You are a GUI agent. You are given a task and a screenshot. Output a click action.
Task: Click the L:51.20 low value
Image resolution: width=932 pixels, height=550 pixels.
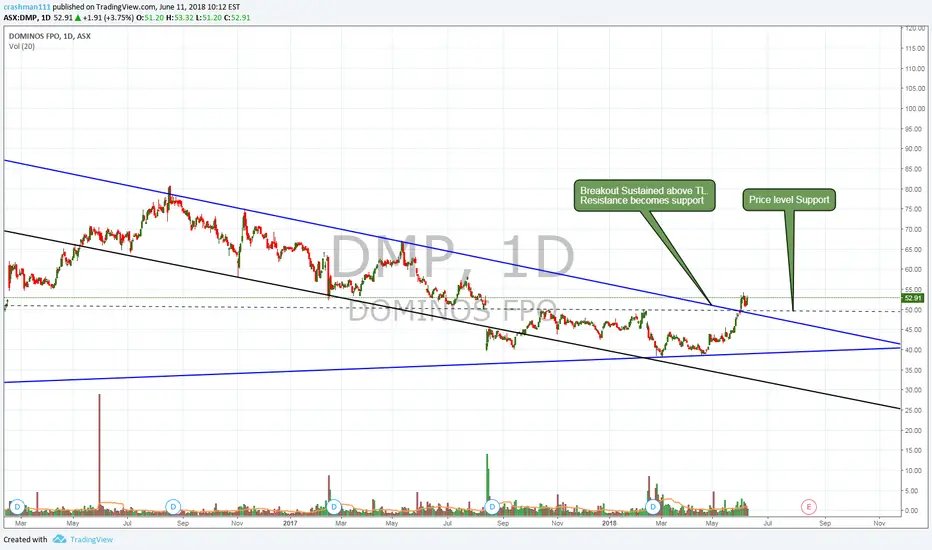click(208, 18)
